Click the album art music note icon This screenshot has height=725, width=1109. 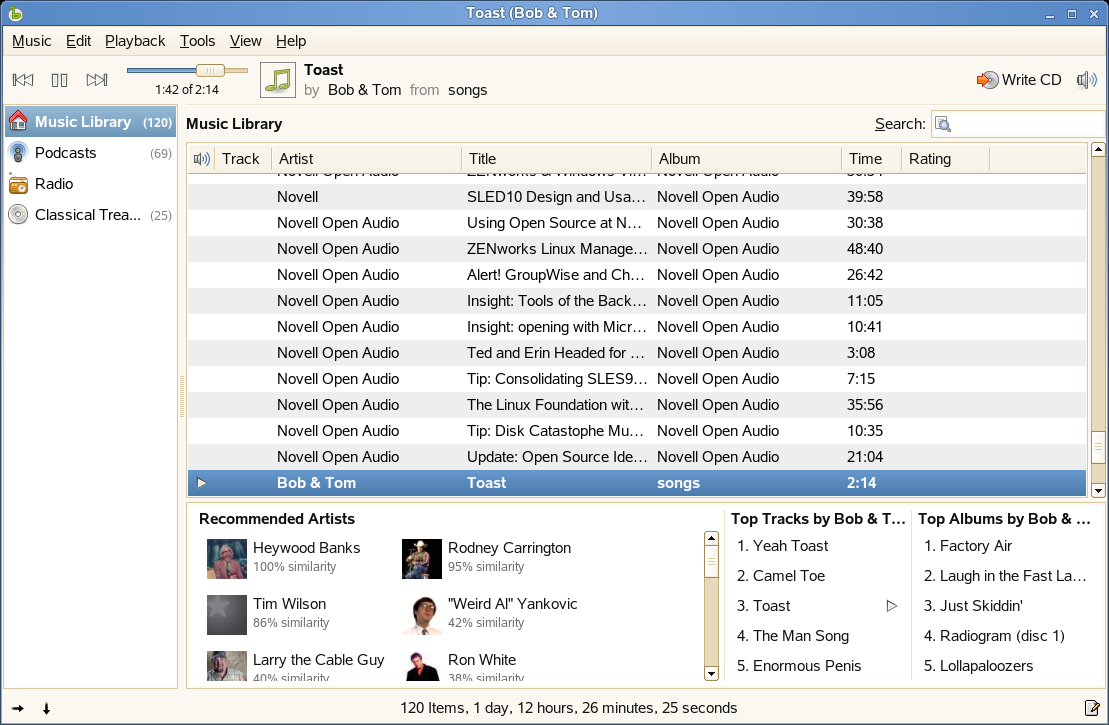click(x=278, y=80)
